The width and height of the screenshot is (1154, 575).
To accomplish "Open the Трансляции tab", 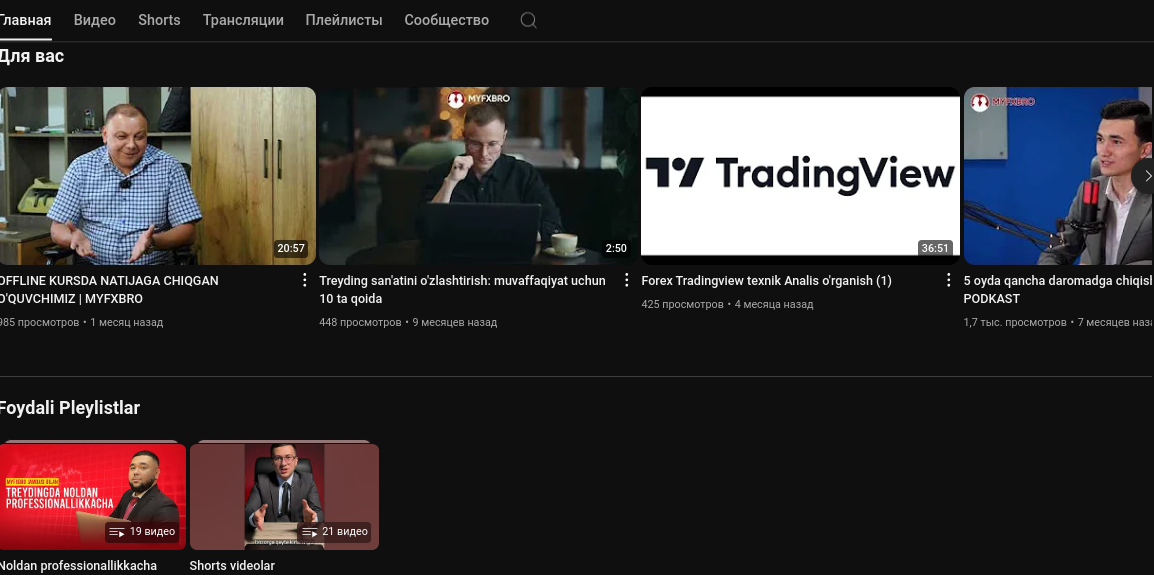I will click(243, 20).
